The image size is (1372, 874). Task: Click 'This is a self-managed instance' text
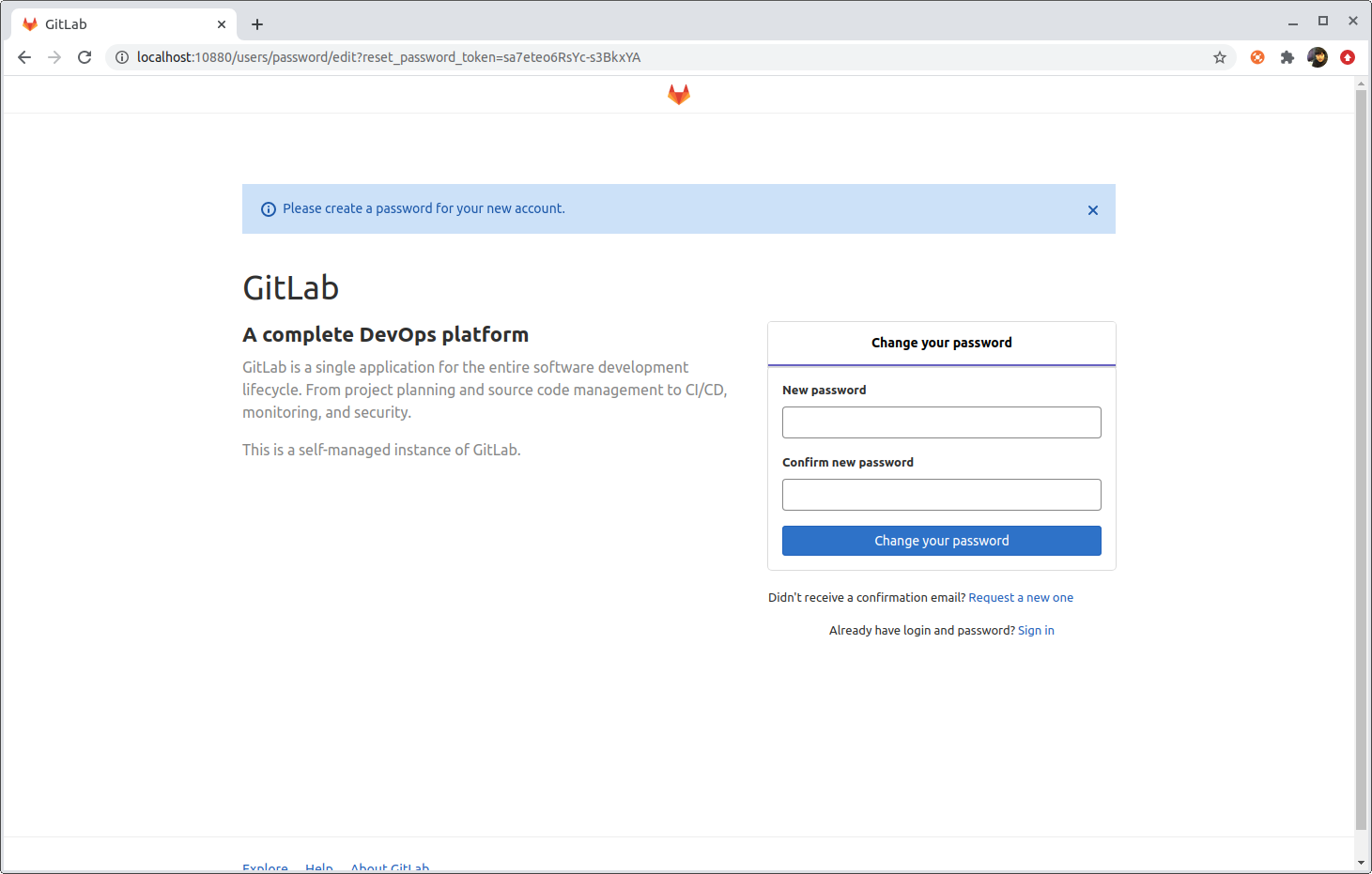[381, 450]
